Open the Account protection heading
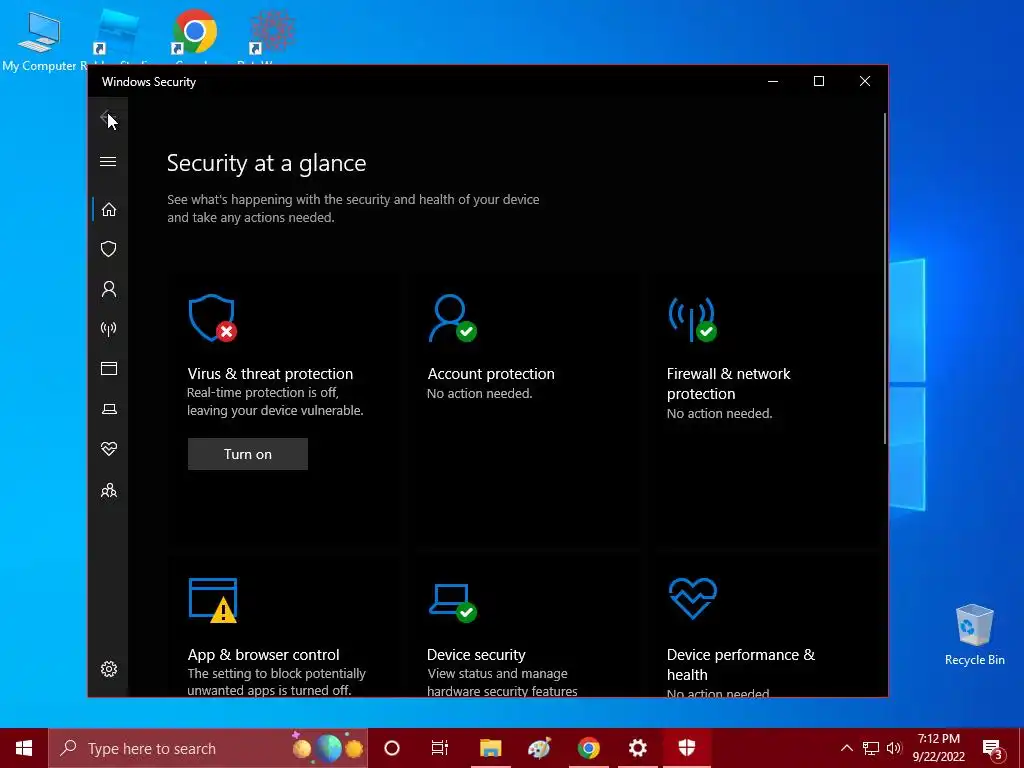 tap(490, 374)
